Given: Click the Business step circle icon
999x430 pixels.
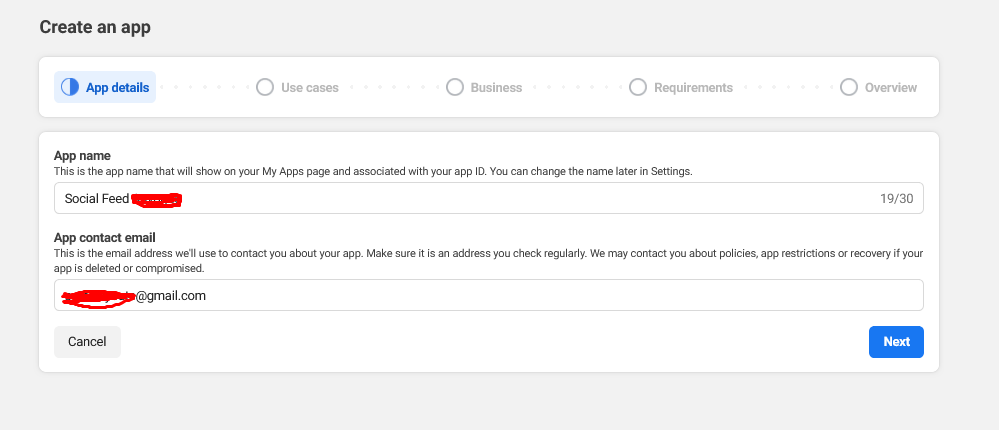Looking at the screenshot, I should (455, 88).
